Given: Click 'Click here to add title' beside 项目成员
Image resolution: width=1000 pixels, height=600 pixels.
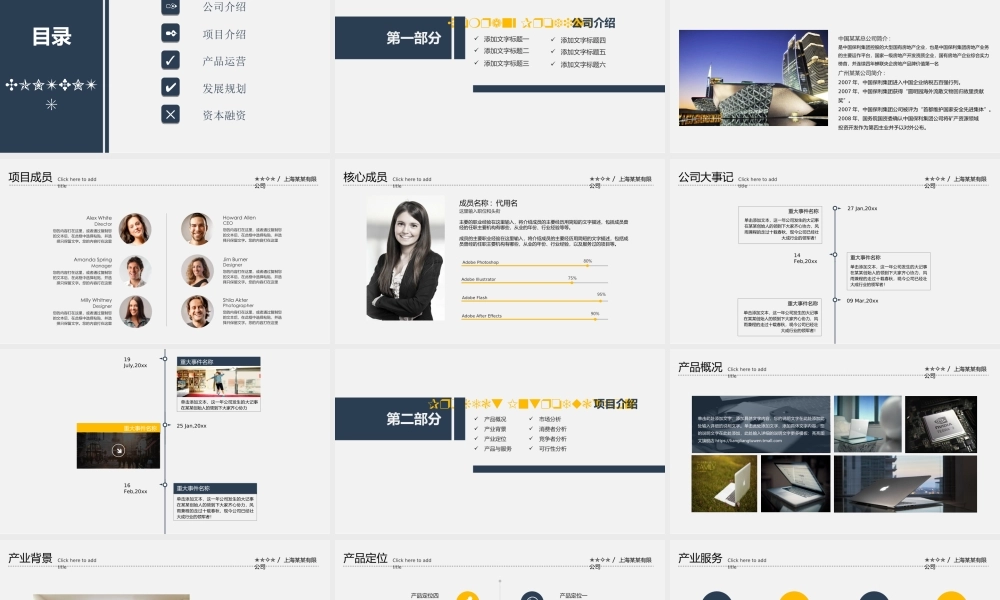Looking at the screenshot, I should (77, 182).
